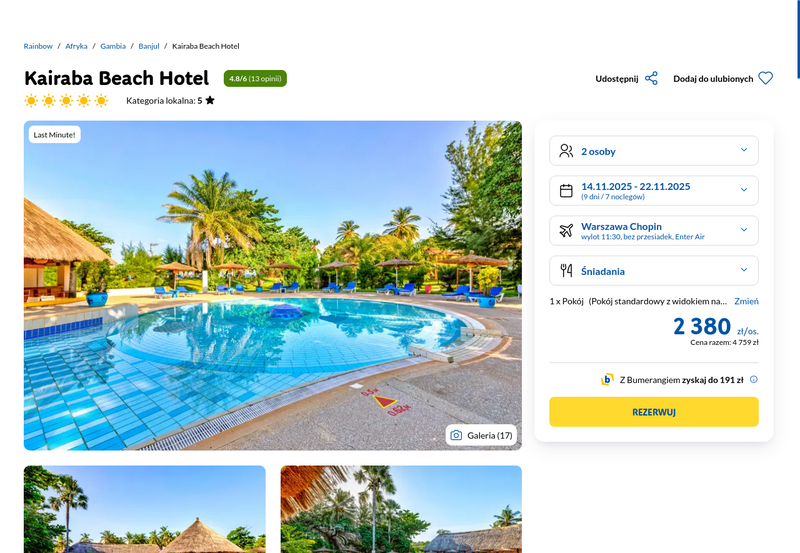800x553 pixels.
Task: Click the people icon beside 2 osoby
Action: click(566, 151)
